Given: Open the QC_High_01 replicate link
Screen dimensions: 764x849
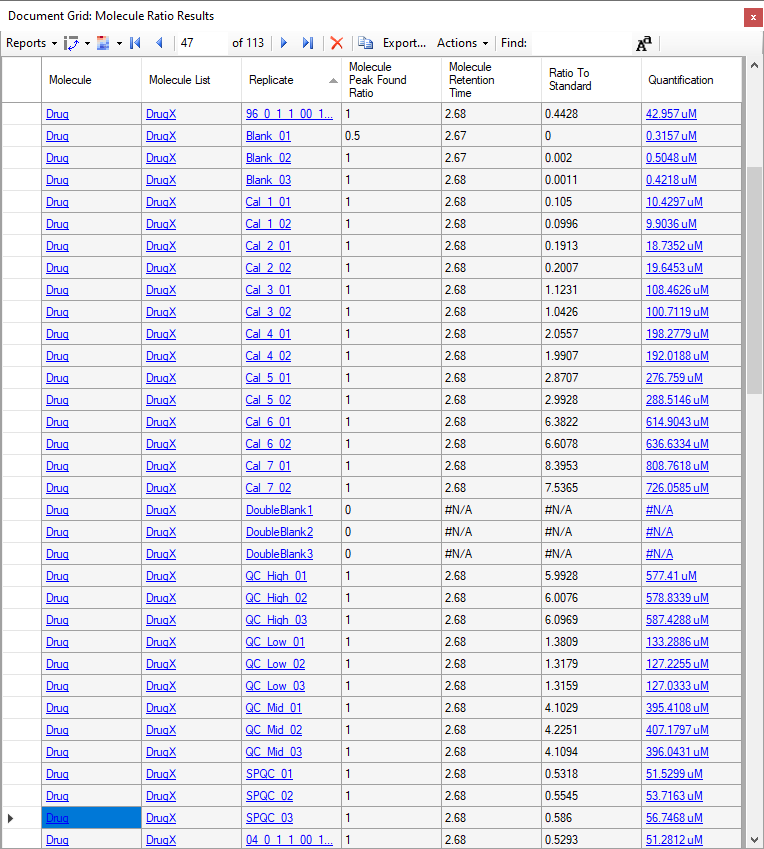Looking at the screenshot, I should coord(276,576).
